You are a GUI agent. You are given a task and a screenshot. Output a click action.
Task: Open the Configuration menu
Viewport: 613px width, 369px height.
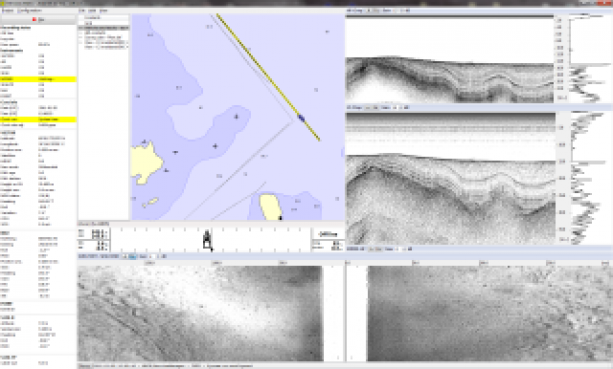[30, 11]
